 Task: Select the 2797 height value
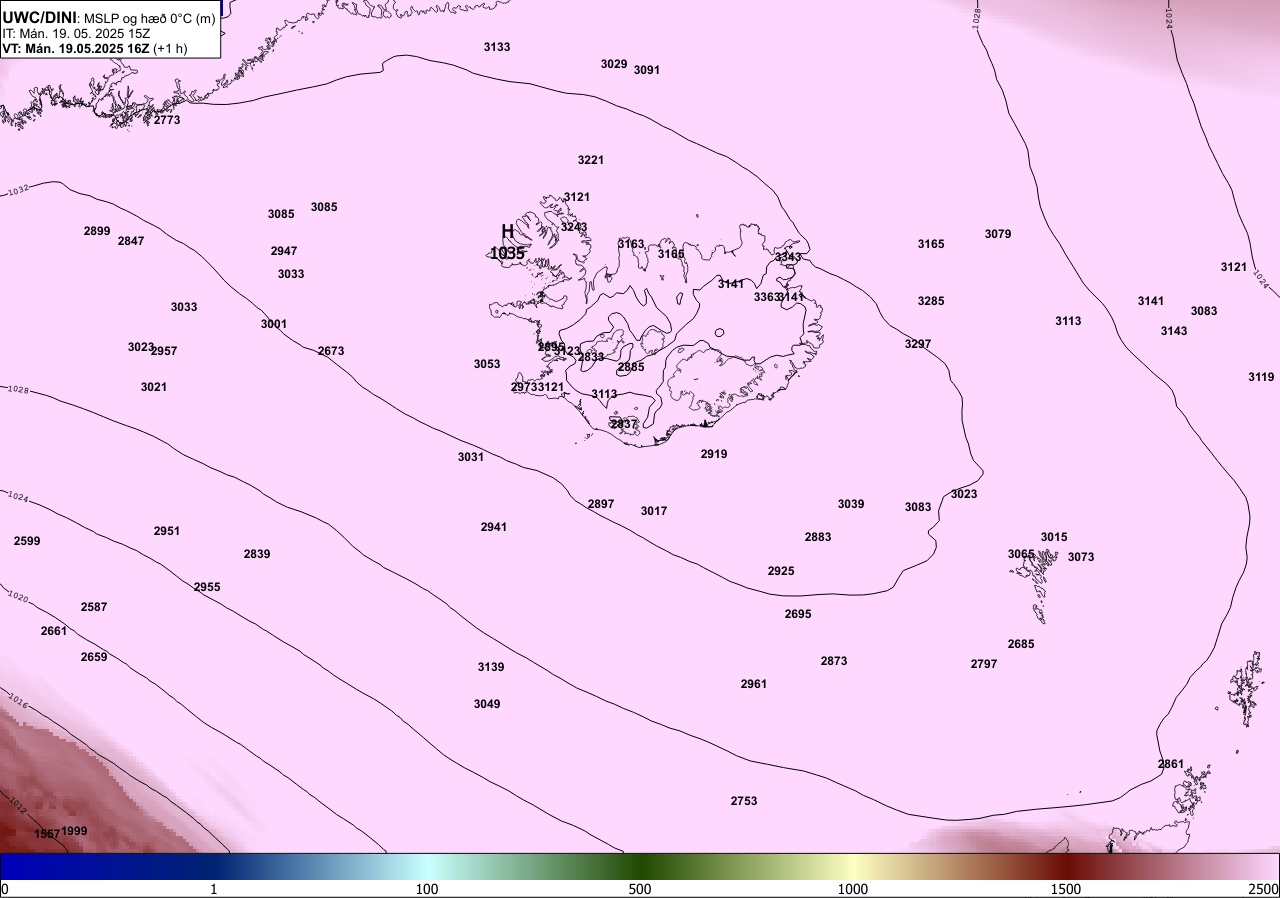coord(984,664)
